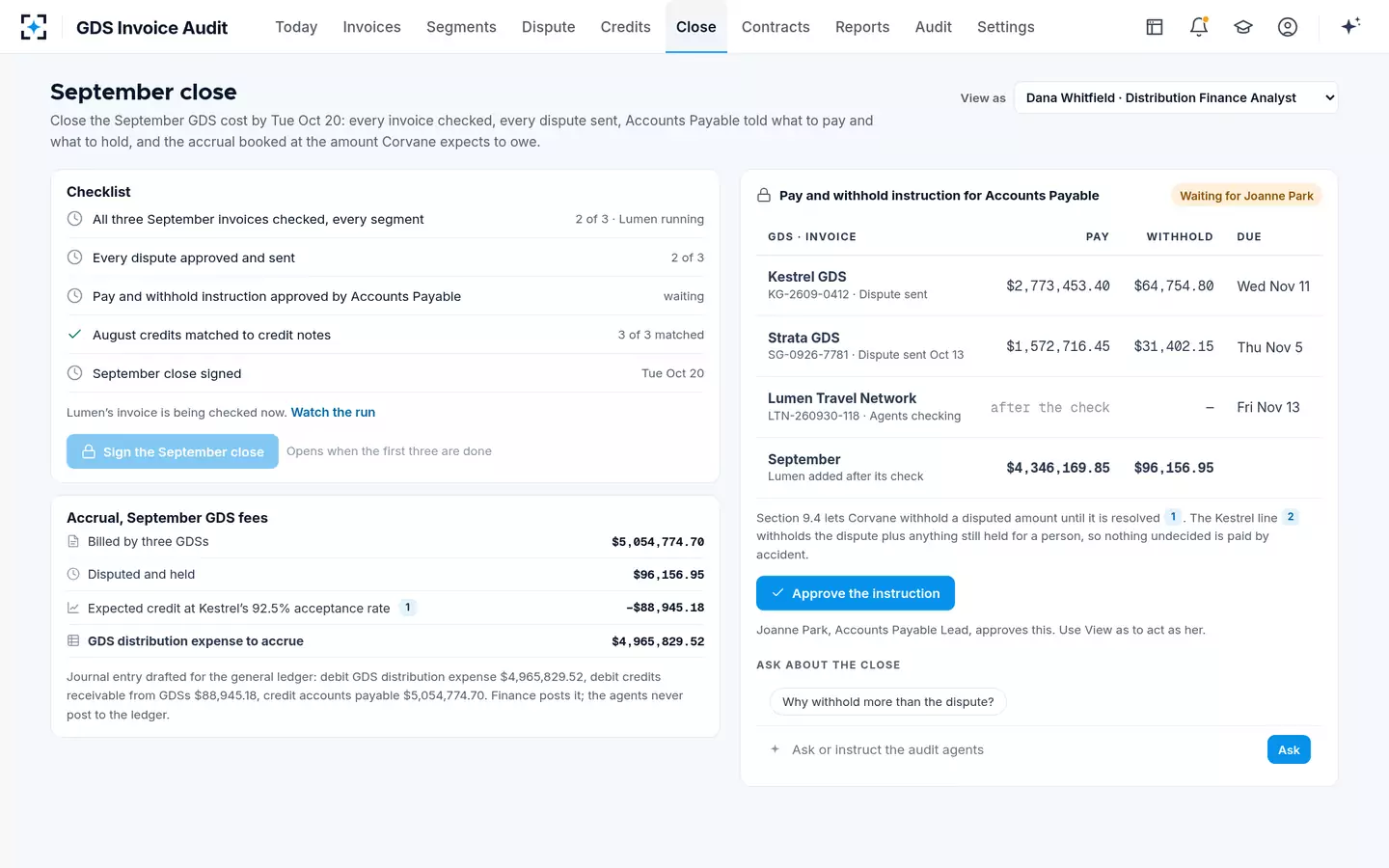The image size is (1389, 868).
Task: Click due date 'Wed Nov 11'
Action: (x=1273, y=286)
